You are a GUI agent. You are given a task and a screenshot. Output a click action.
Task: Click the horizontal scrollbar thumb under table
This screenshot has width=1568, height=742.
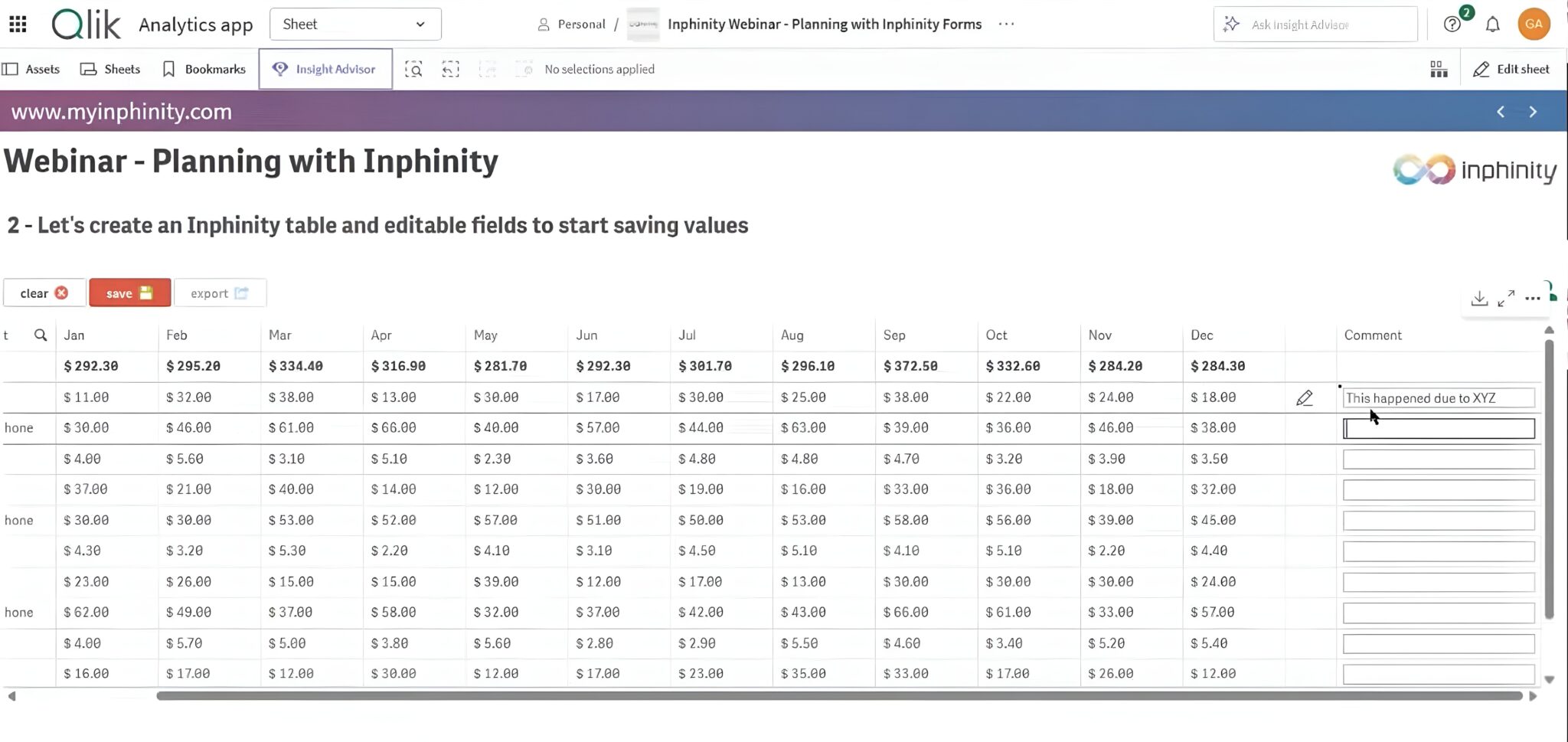[839, 696]
